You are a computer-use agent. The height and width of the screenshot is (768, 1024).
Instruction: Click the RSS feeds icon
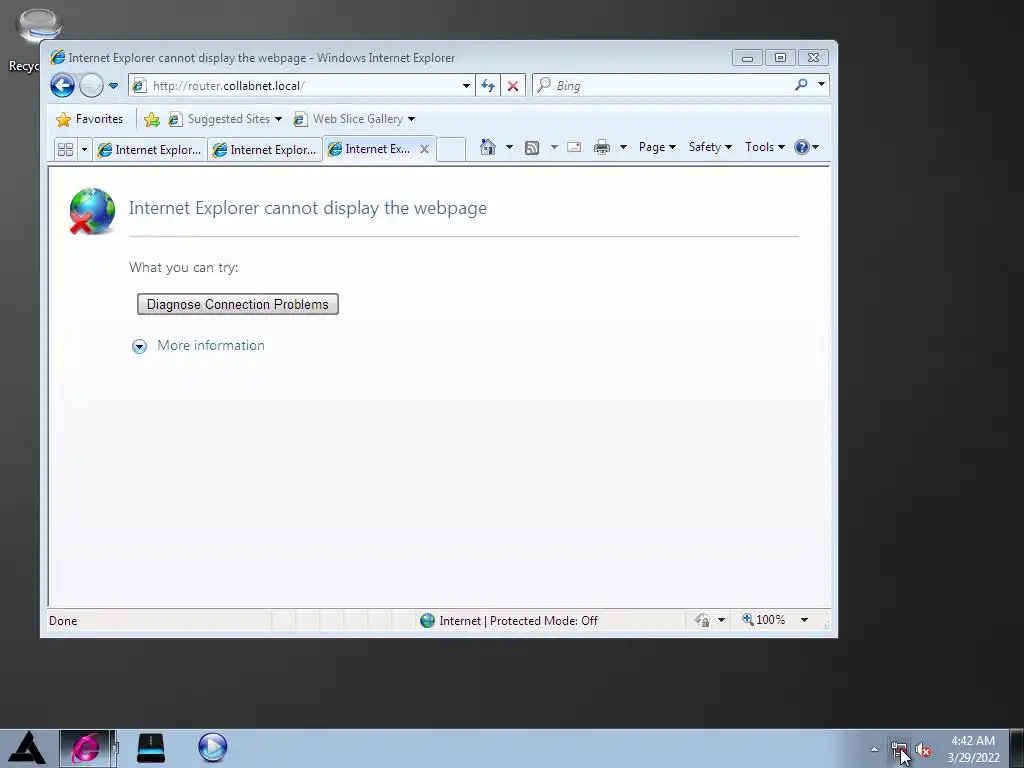pos(532,148)
